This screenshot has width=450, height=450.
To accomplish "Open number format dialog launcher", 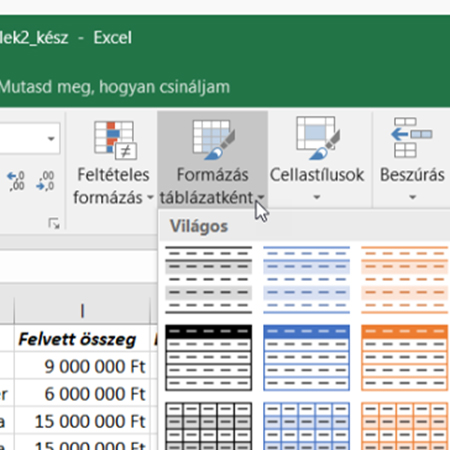I will [54, 223].
